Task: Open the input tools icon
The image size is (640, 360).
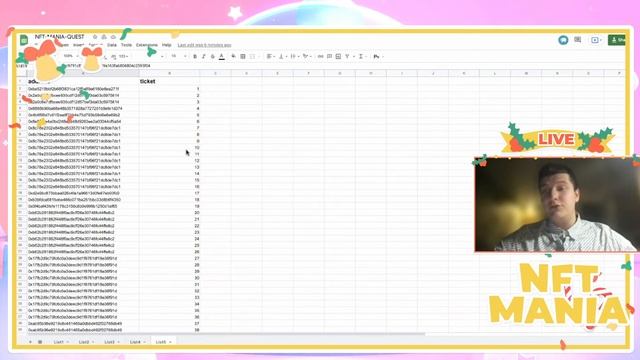Action: [377, 56]
